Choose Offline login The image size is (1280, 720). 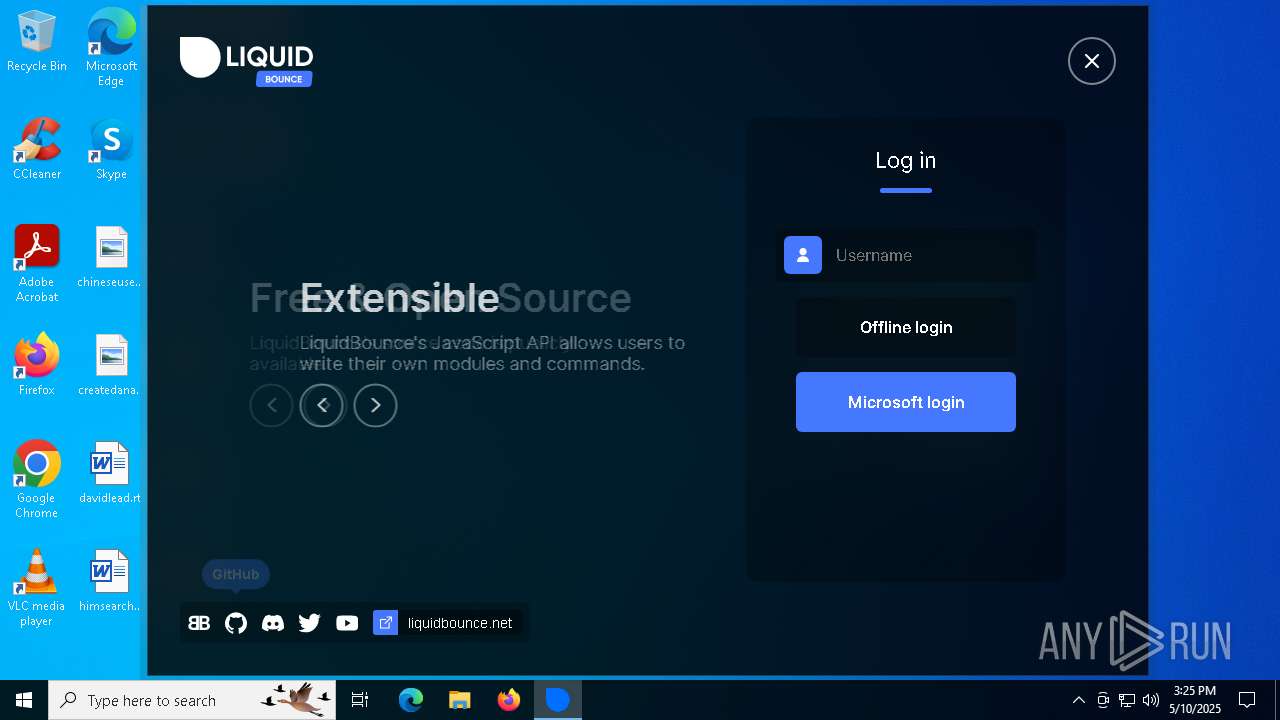(906, 327)
